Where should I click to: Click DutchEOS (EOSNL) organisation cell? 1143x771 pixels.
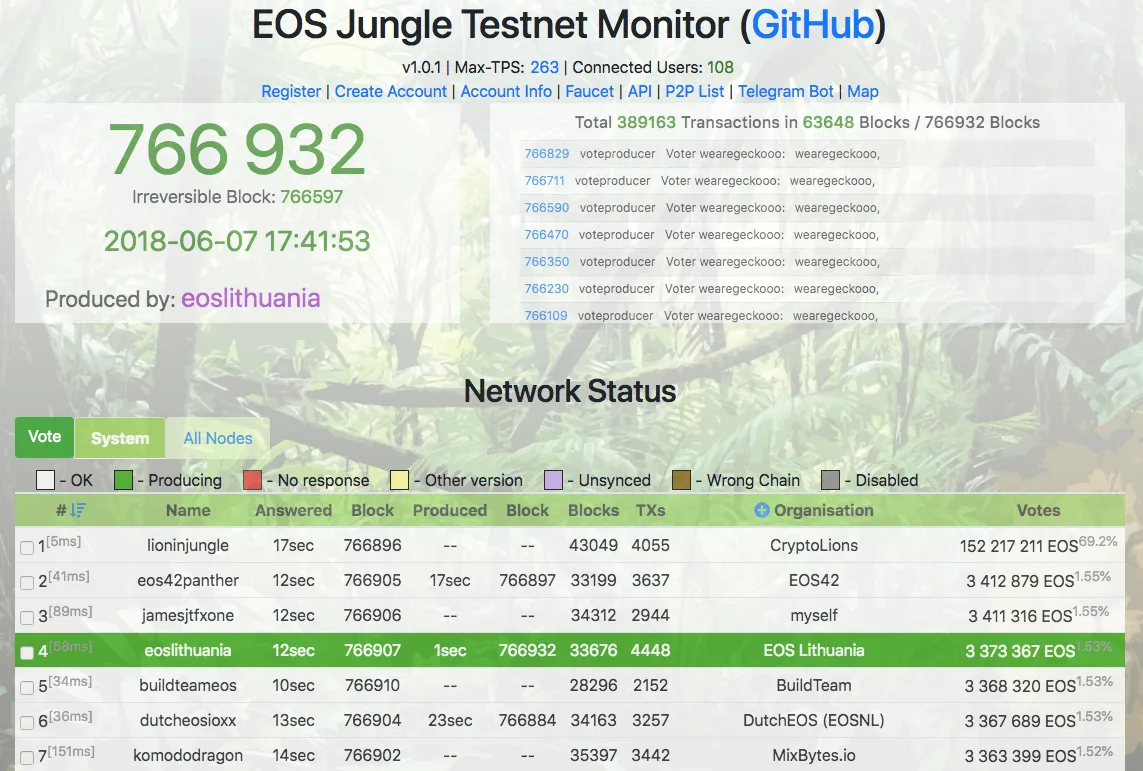(814, 720)
